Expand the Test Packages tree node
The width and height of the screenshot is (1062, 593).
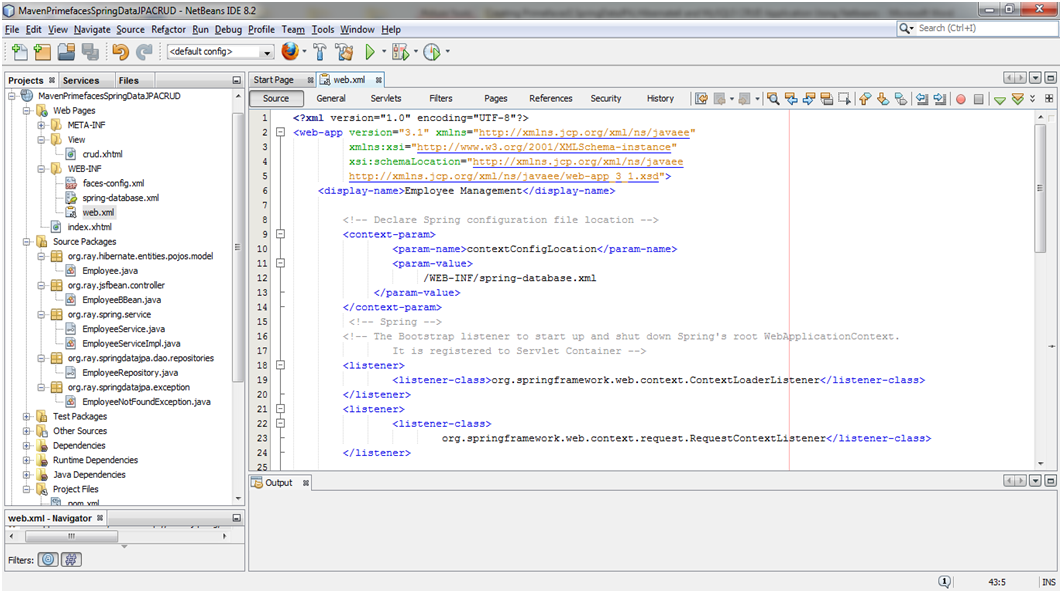(x=27, y=416)
